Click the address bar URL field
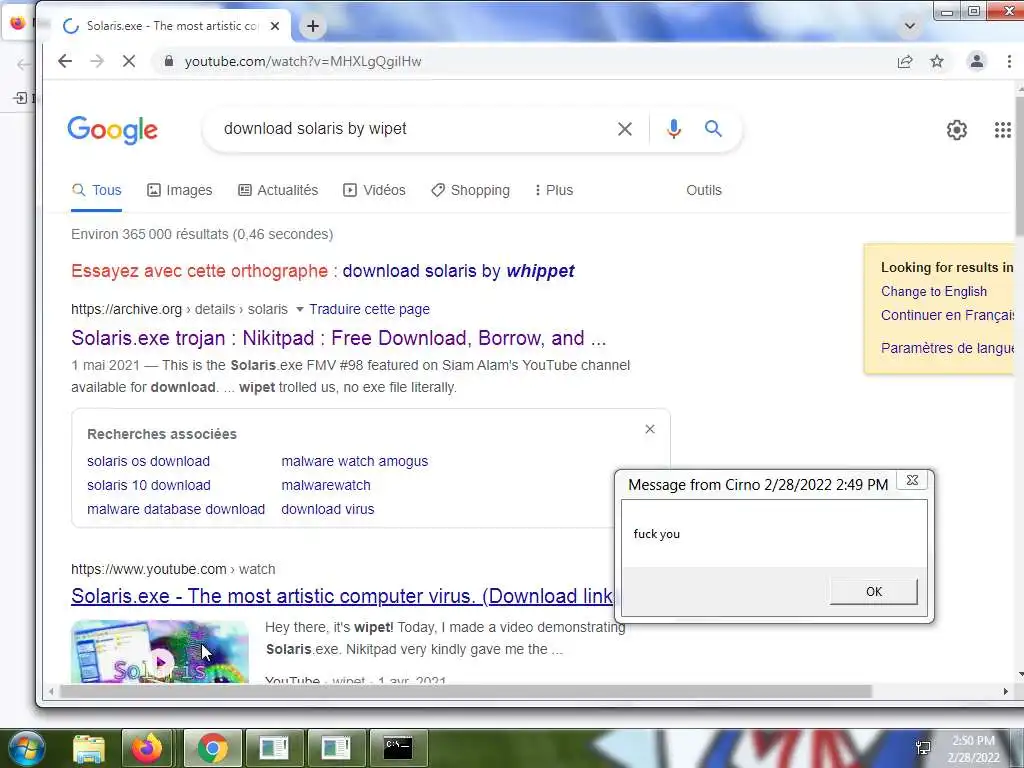1024x768 pixels. (522, 61)
